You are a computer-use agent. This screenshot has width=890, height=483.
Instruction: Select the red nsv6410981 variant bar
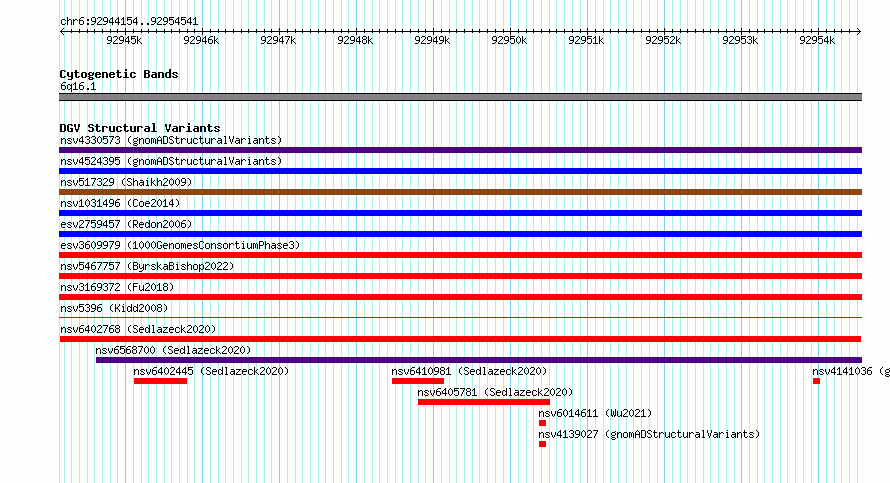tap(418, 381)
